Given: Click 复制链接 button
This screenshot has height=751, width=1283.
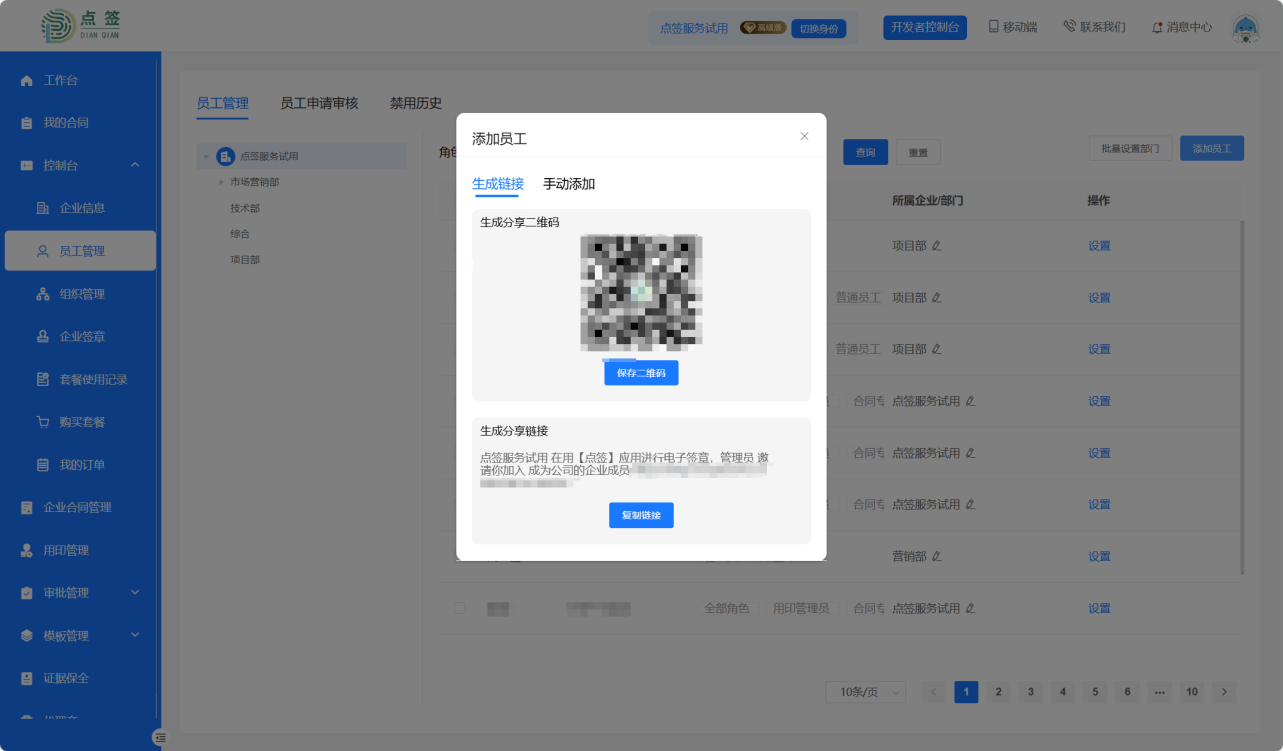Looking at the screenshot, I should 641,515.
